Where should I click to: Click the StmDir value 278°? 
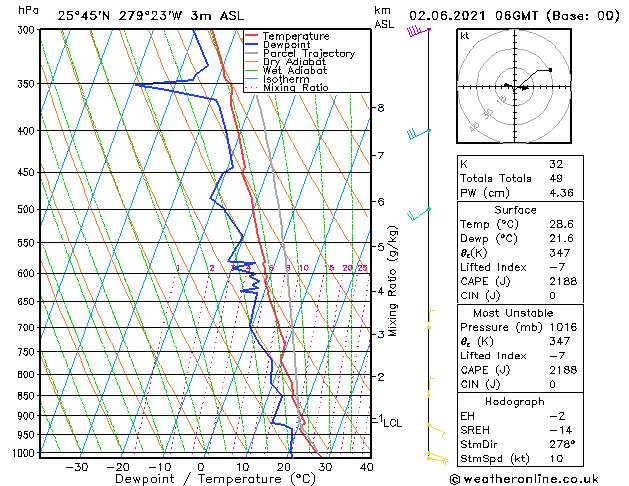pyautogui.click(x=562, y=444)
